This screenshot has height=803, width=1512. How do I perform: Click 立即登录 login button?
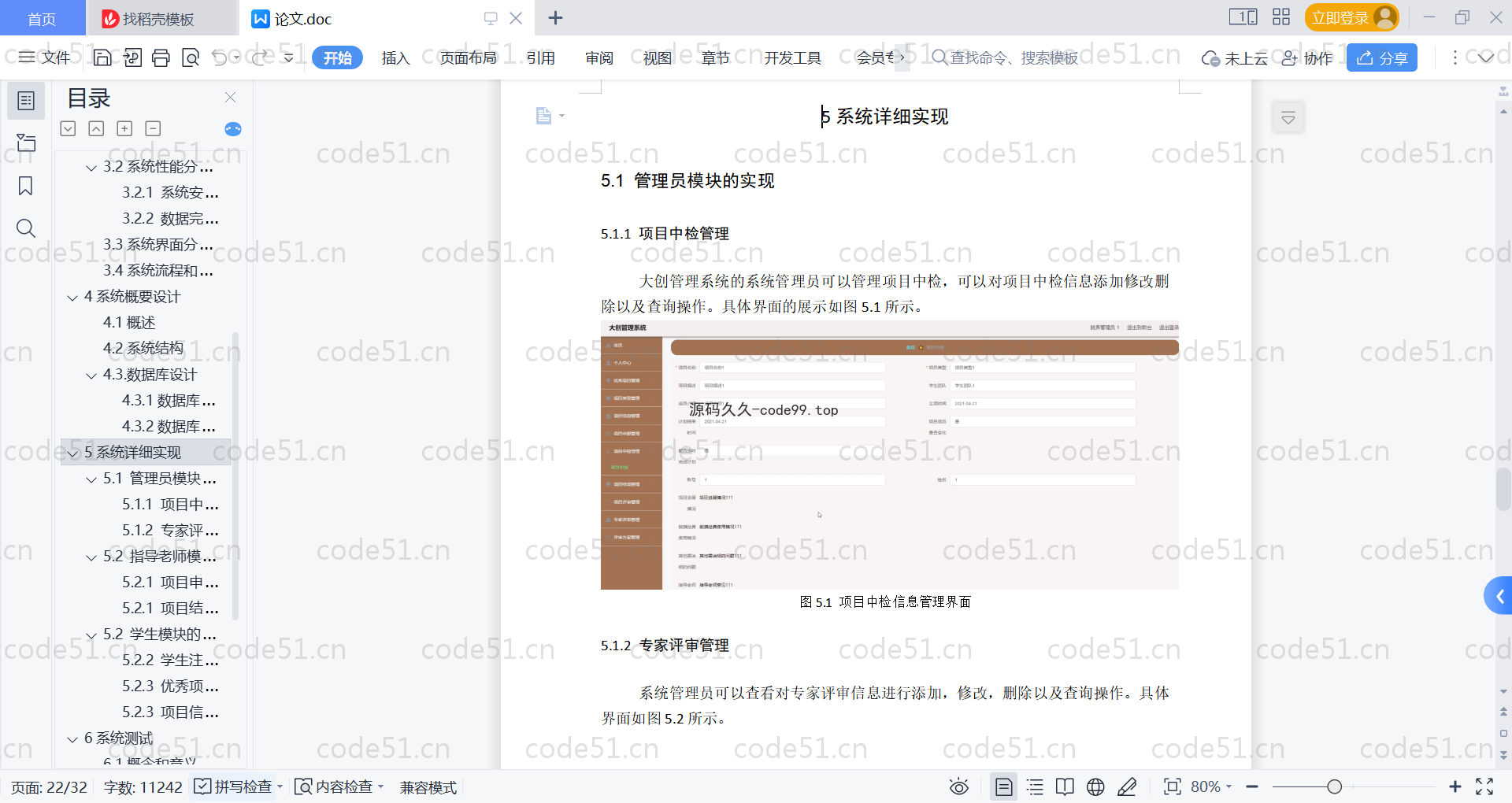tap(1351, 17)
